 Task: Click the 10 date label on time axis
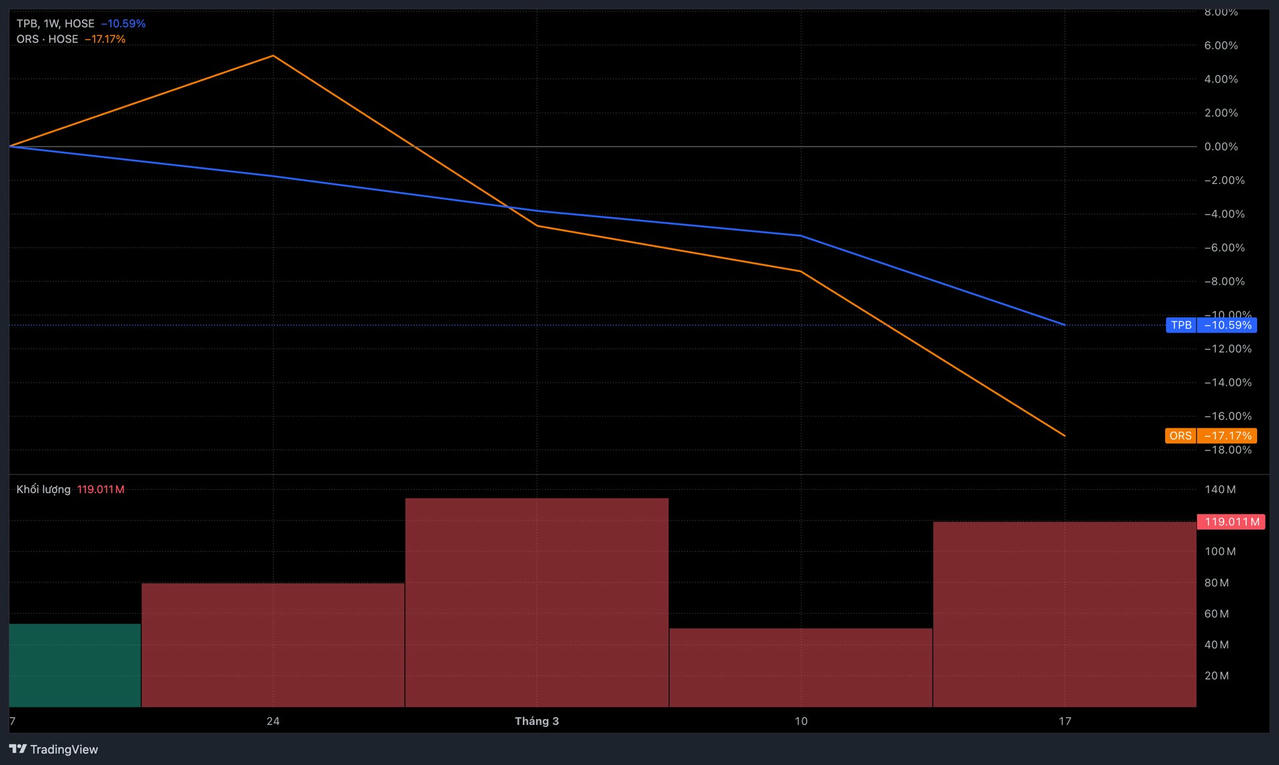click(x=801, y=721)
